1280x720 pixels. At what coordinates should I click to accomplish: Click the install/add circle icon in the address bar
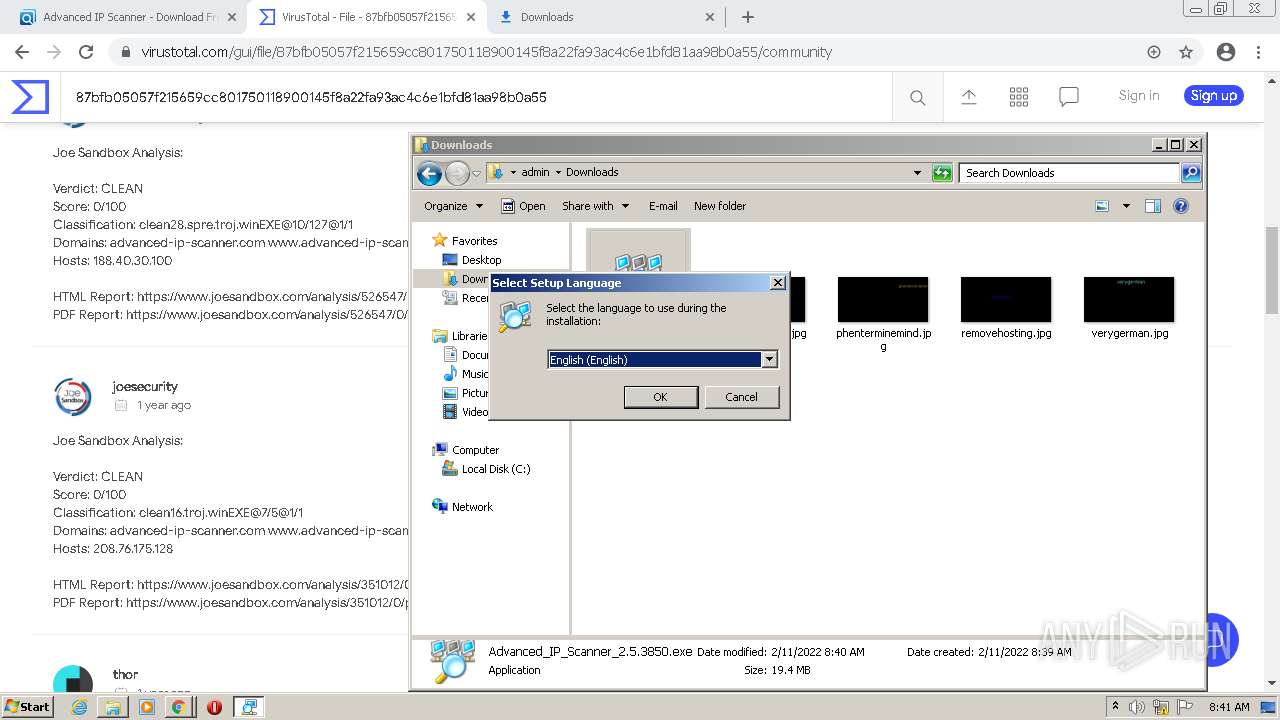coord(1154,52)
